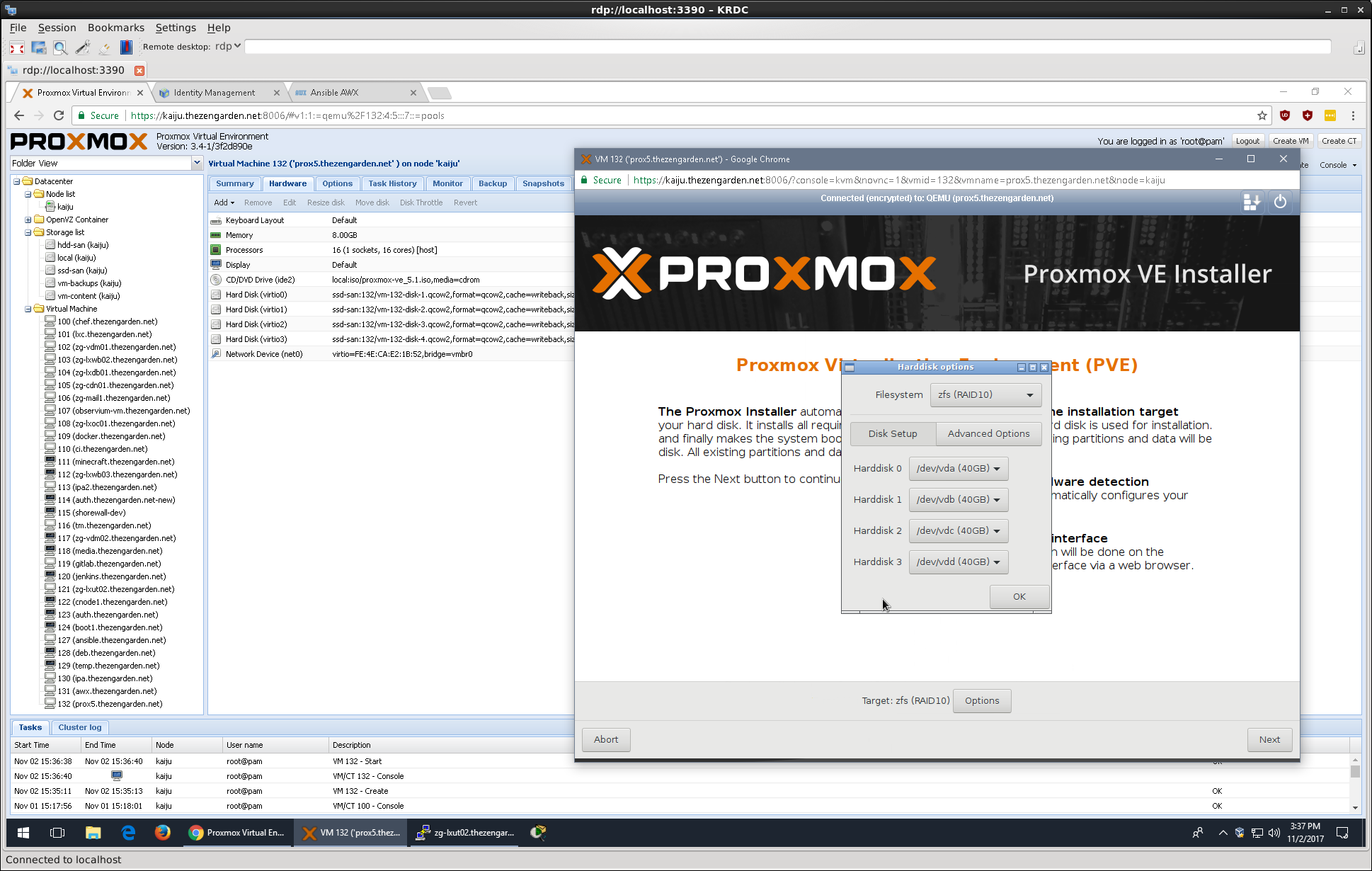Open Harddisk 0 /dev/vda dropdown
This screenshot has width=1372, height=871.
coord(959,468)
